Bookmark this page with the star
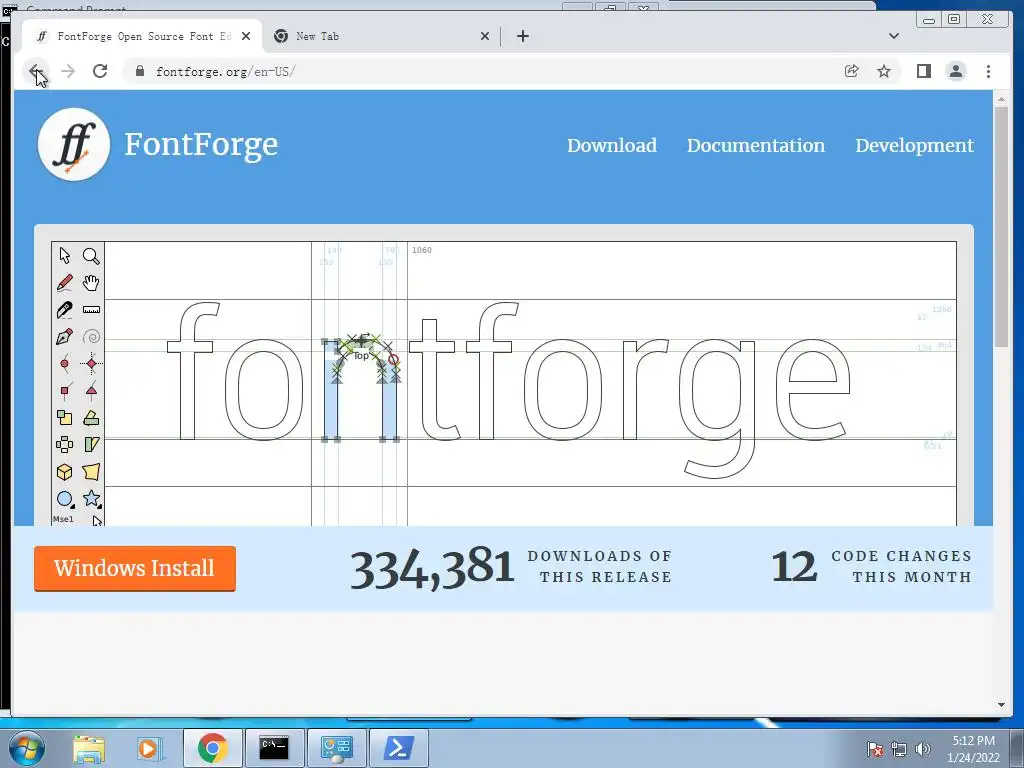Viewport: 1024px width, 768px height. tap(884, 71)
